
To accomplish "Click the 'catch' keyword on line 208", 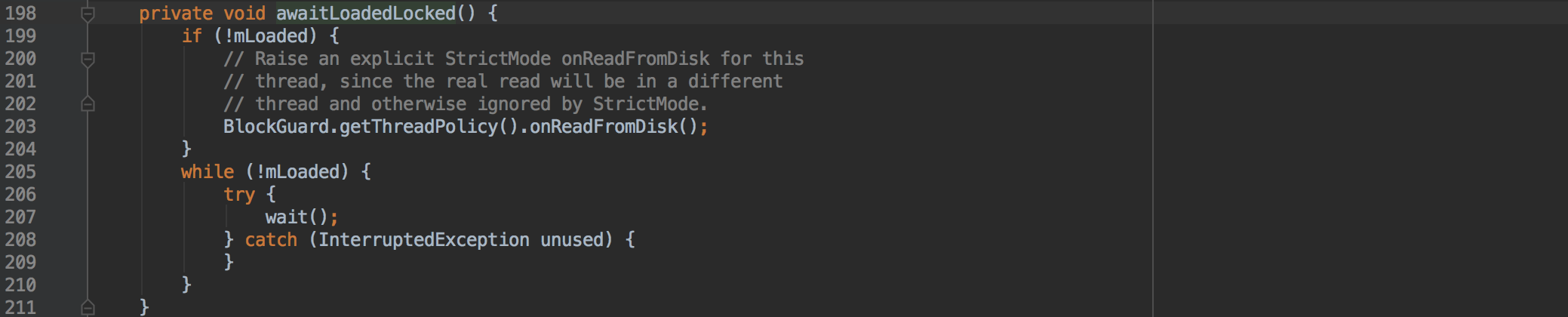I will pos(271,240).
